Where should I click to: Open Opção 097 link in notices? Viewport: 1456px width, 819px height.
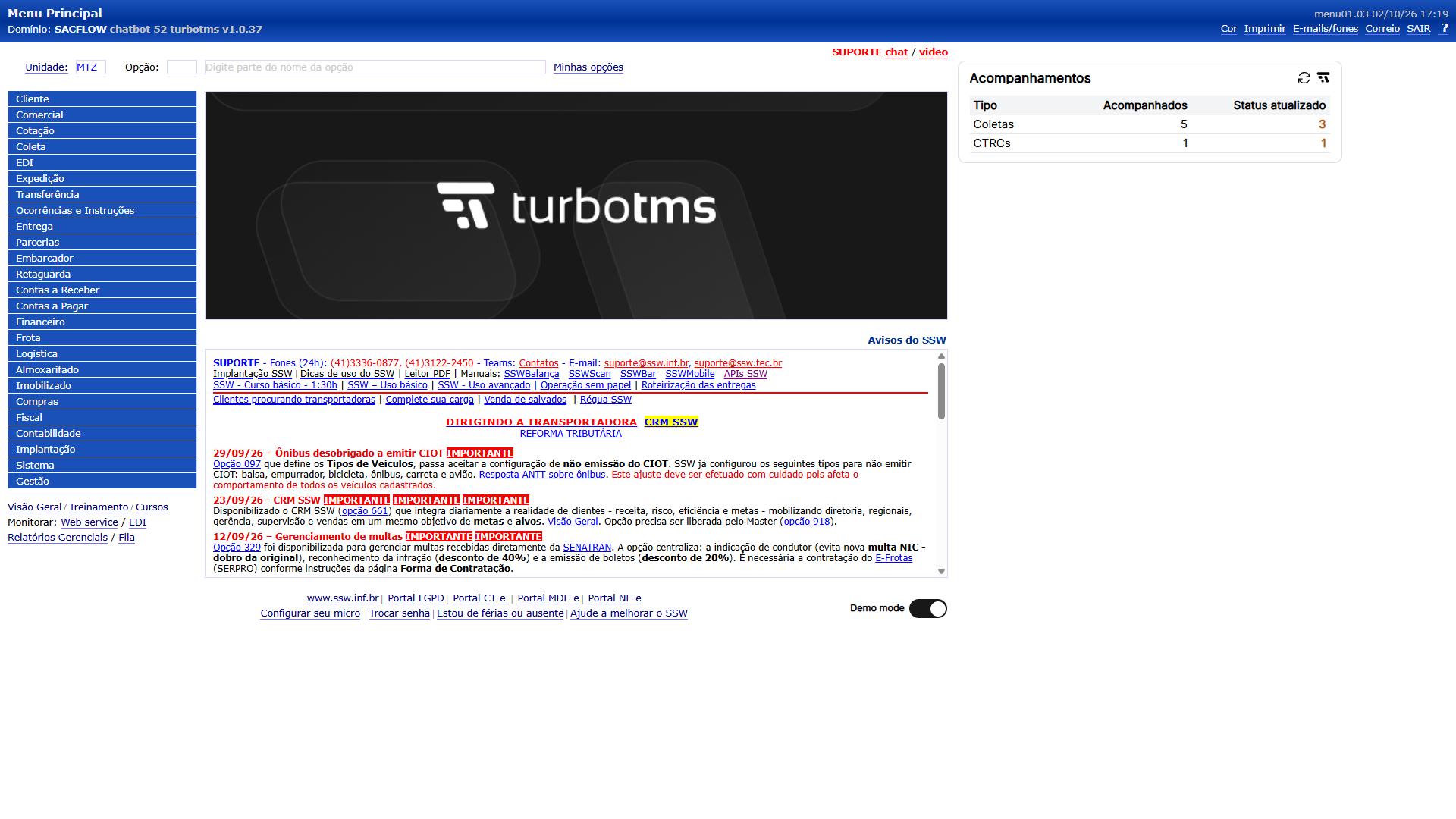click(237, 463)
